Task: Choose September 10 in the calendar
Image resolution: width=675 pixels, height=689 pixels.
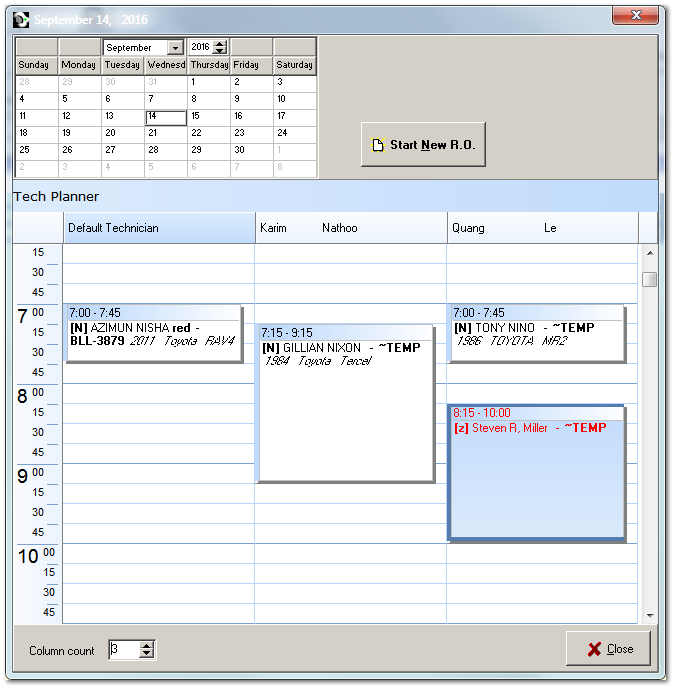Action: (294, 100)
